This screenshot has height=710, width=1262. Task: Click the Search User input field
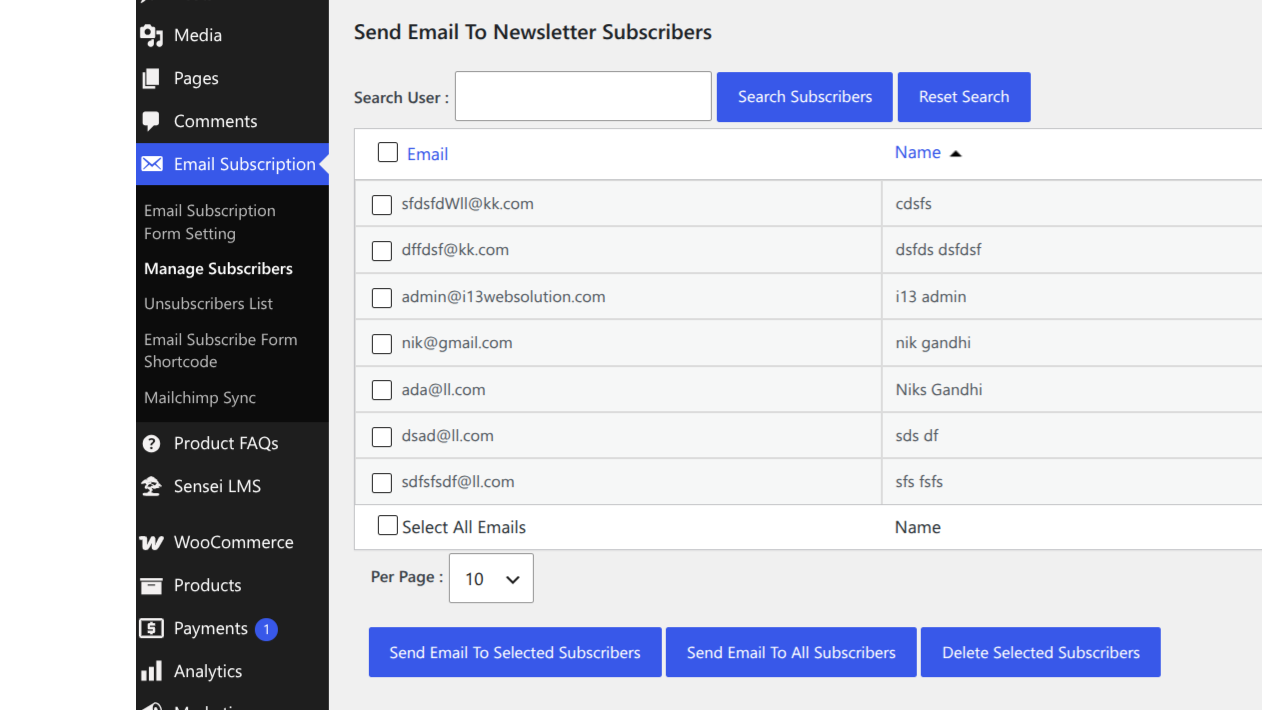[x=583, y=96]
